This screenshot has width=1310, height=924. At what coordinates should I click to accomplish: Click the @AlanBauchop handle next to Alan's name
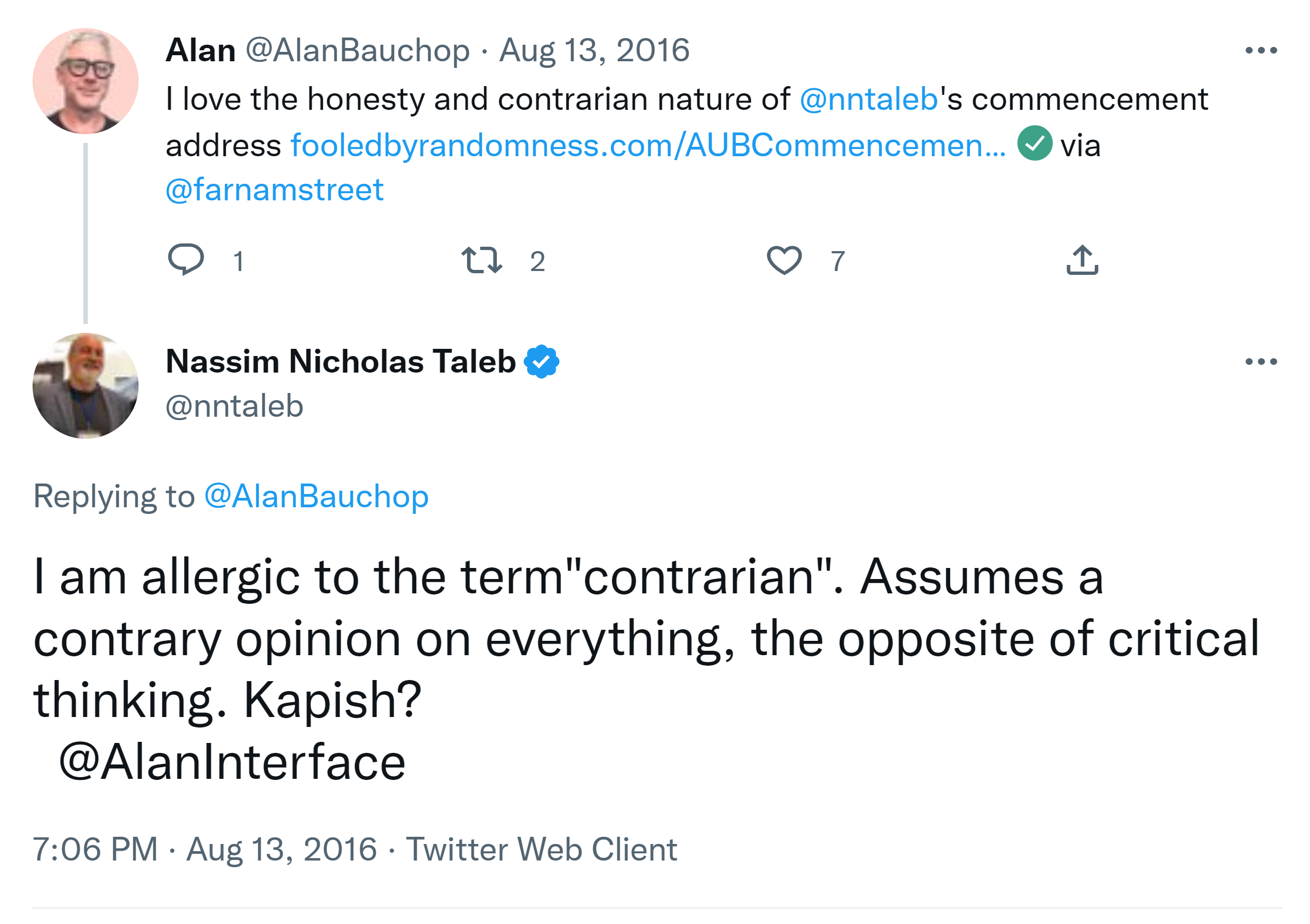358,50
